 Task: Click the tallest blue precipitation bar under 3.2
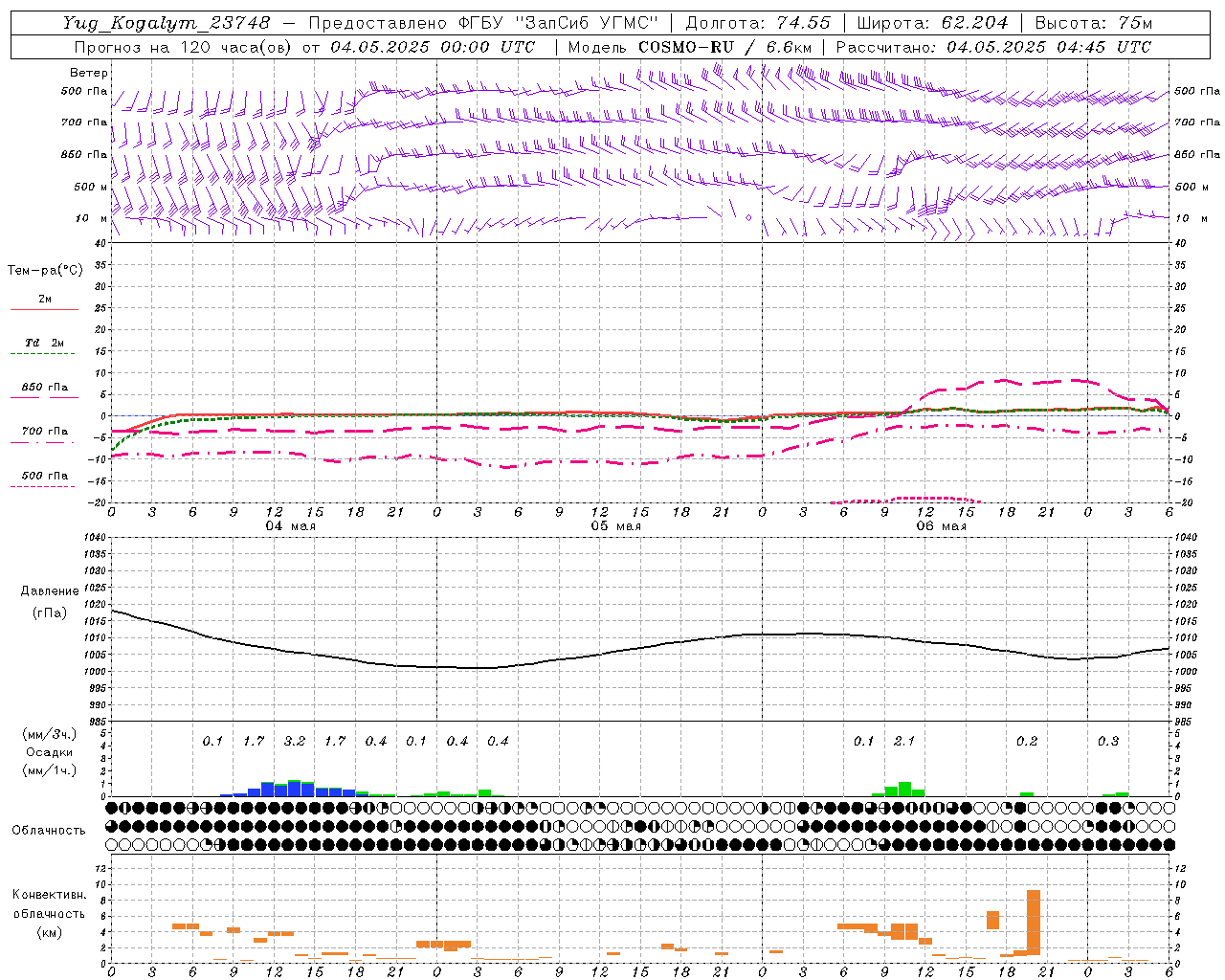point(295,789)
